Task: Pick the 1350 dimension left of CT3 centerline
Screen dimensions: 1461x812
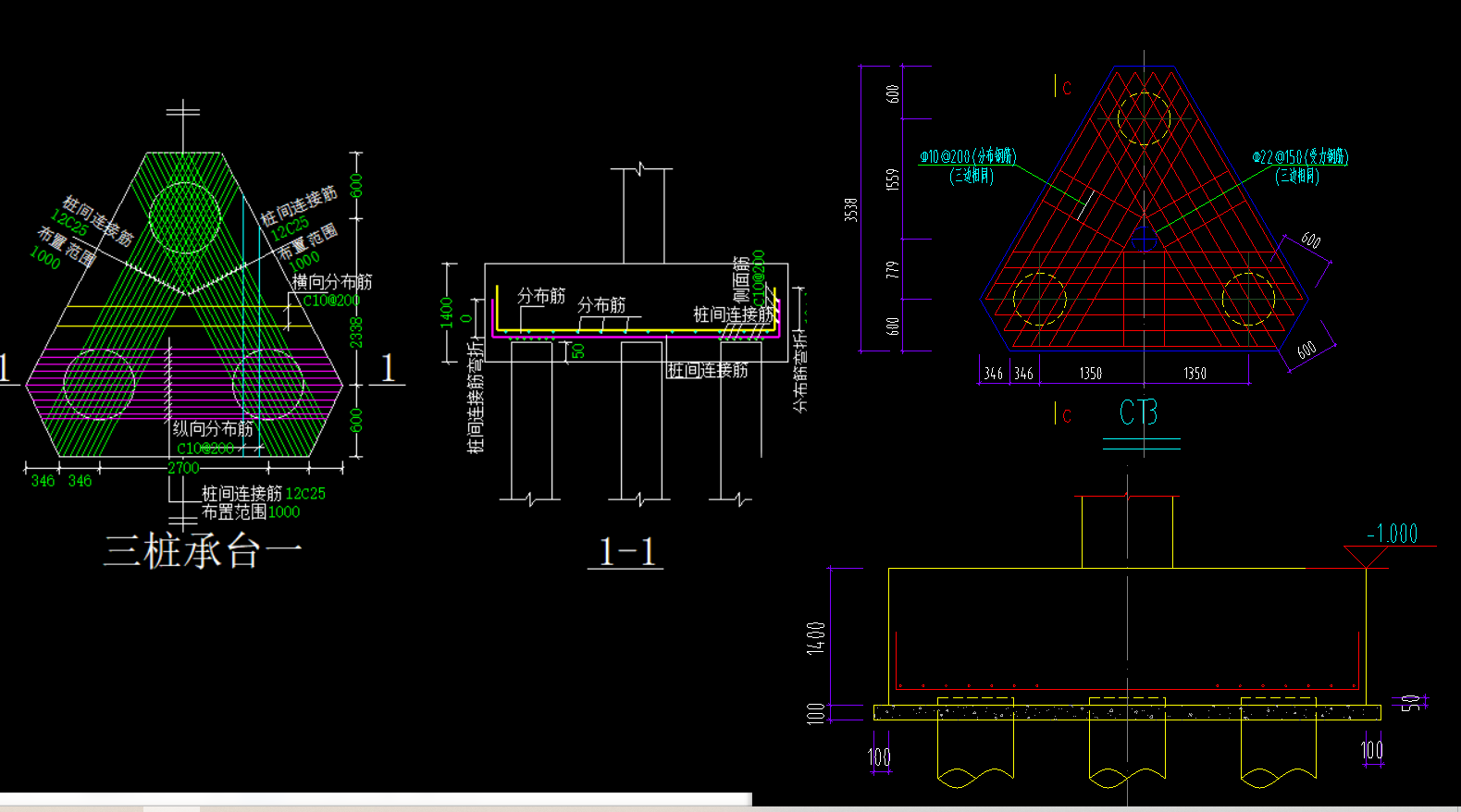Action: tap(1091, 374)
